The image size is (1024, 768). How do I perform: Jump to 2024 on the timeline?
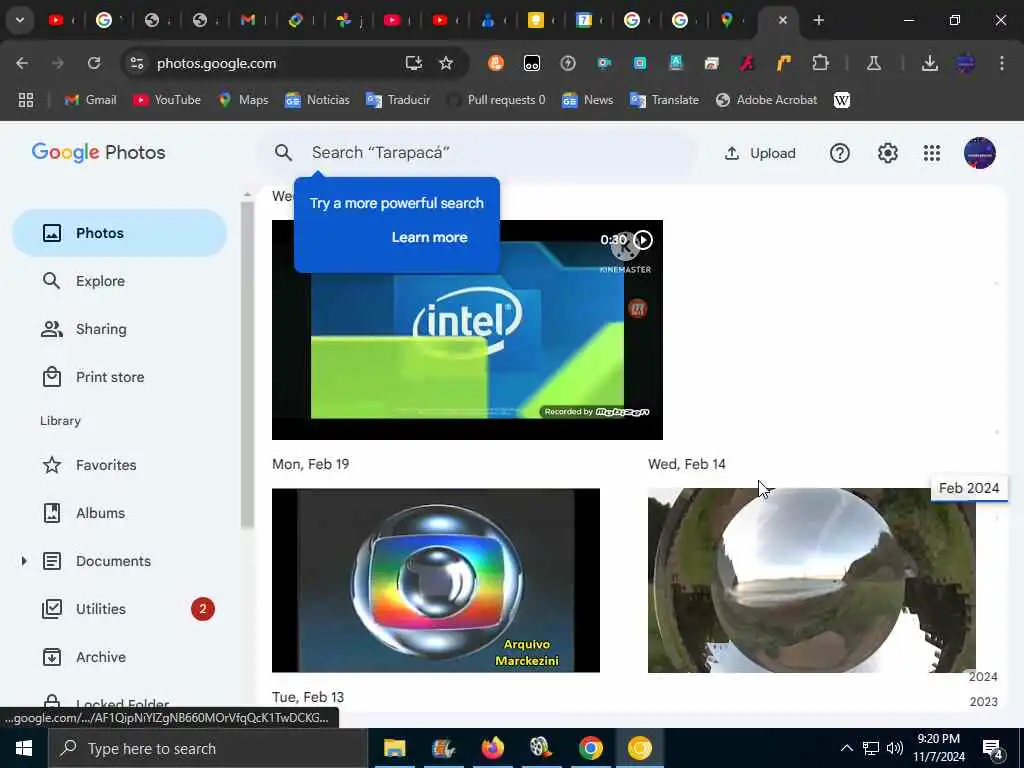pyautogui.click(x=983, y=677)
